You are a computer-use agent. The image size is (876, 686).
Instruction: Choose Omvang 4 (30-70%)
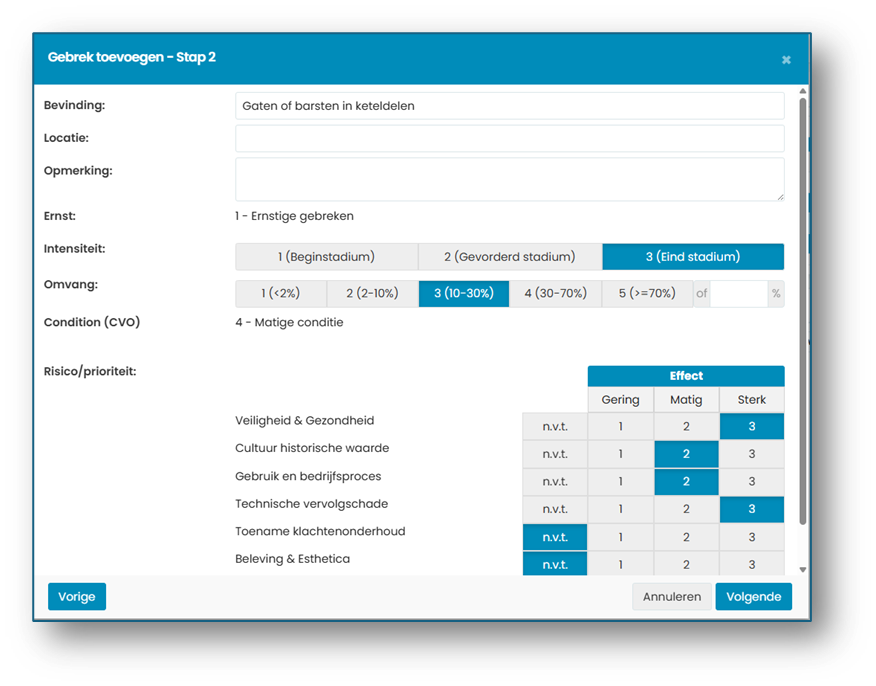point(555,294)
